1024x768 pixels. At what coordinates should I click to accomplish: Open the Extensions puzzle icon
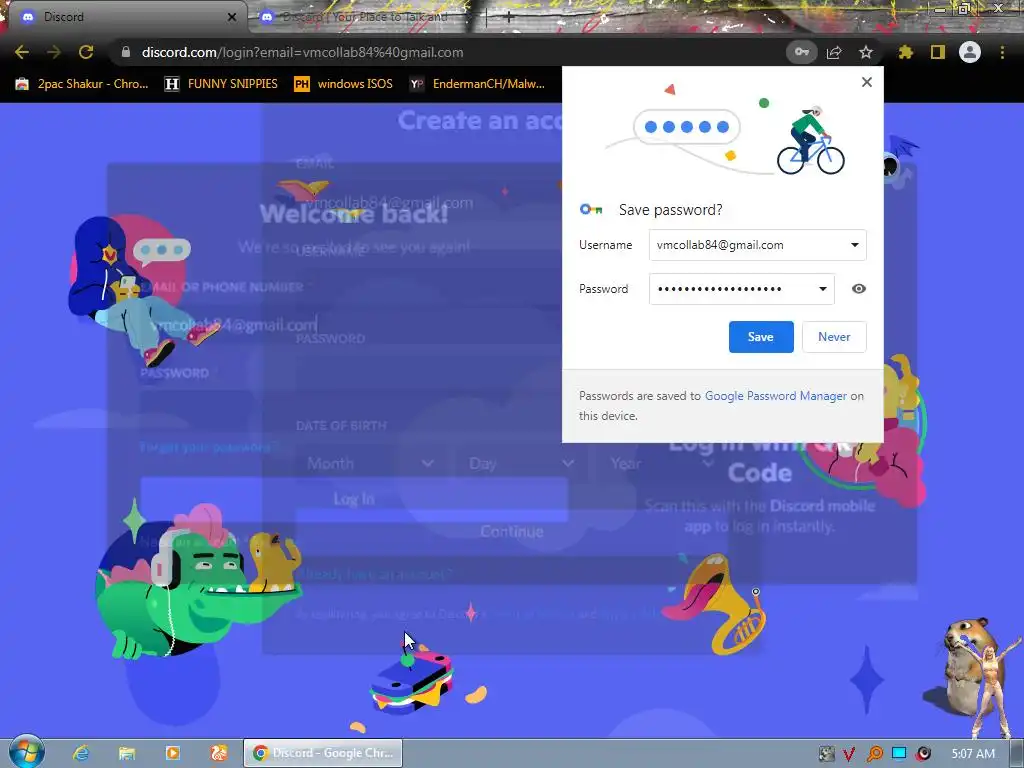coord(906,52)
